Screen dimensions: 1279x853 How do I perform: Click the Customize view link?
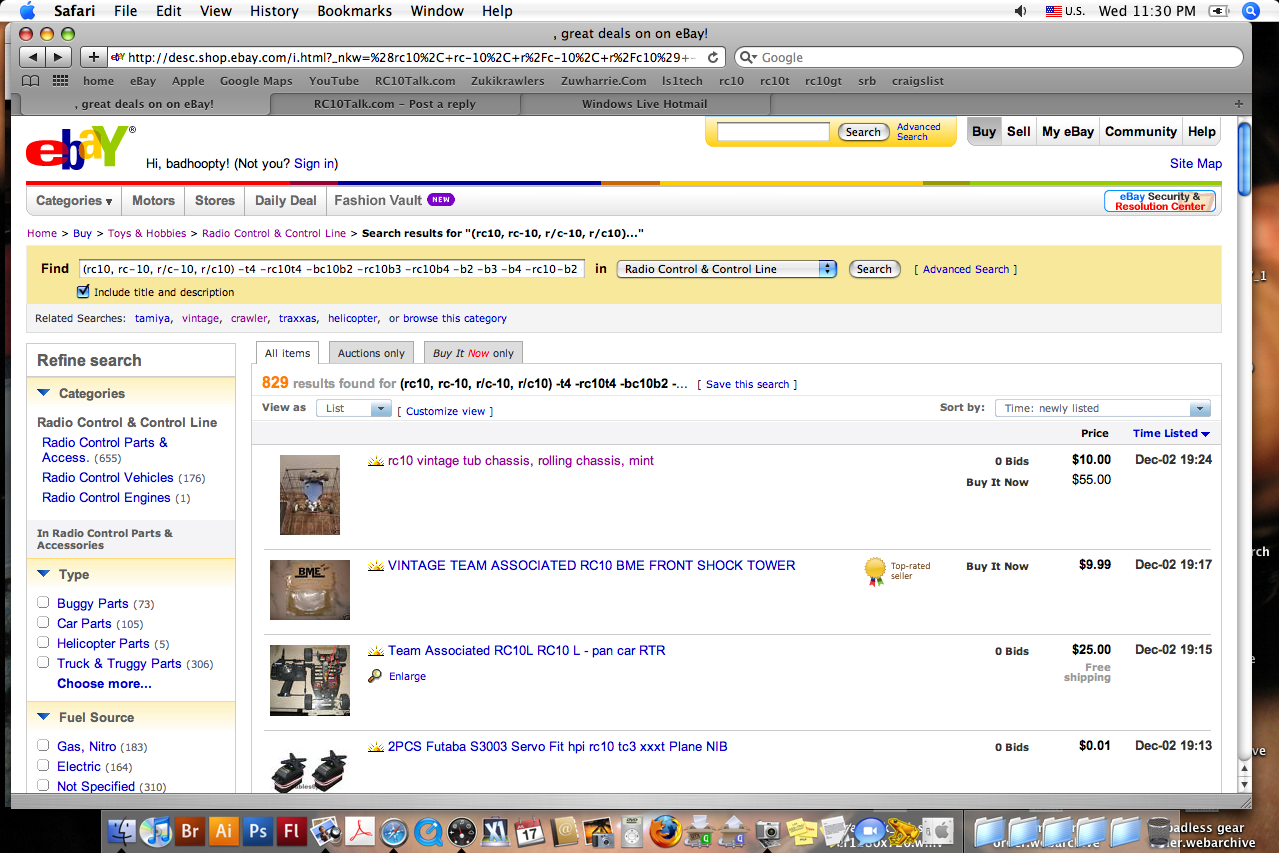tap(445, 411)
